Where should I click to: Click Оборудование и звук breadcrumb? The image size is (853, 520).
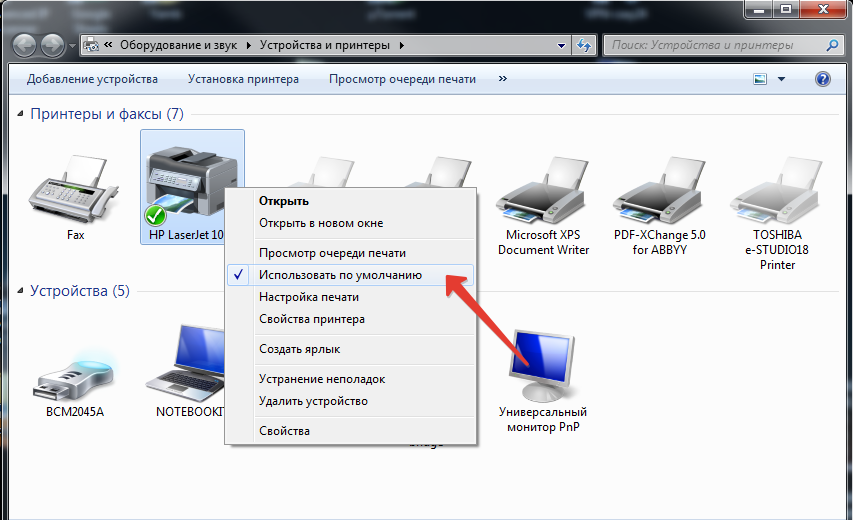point(178,45)
